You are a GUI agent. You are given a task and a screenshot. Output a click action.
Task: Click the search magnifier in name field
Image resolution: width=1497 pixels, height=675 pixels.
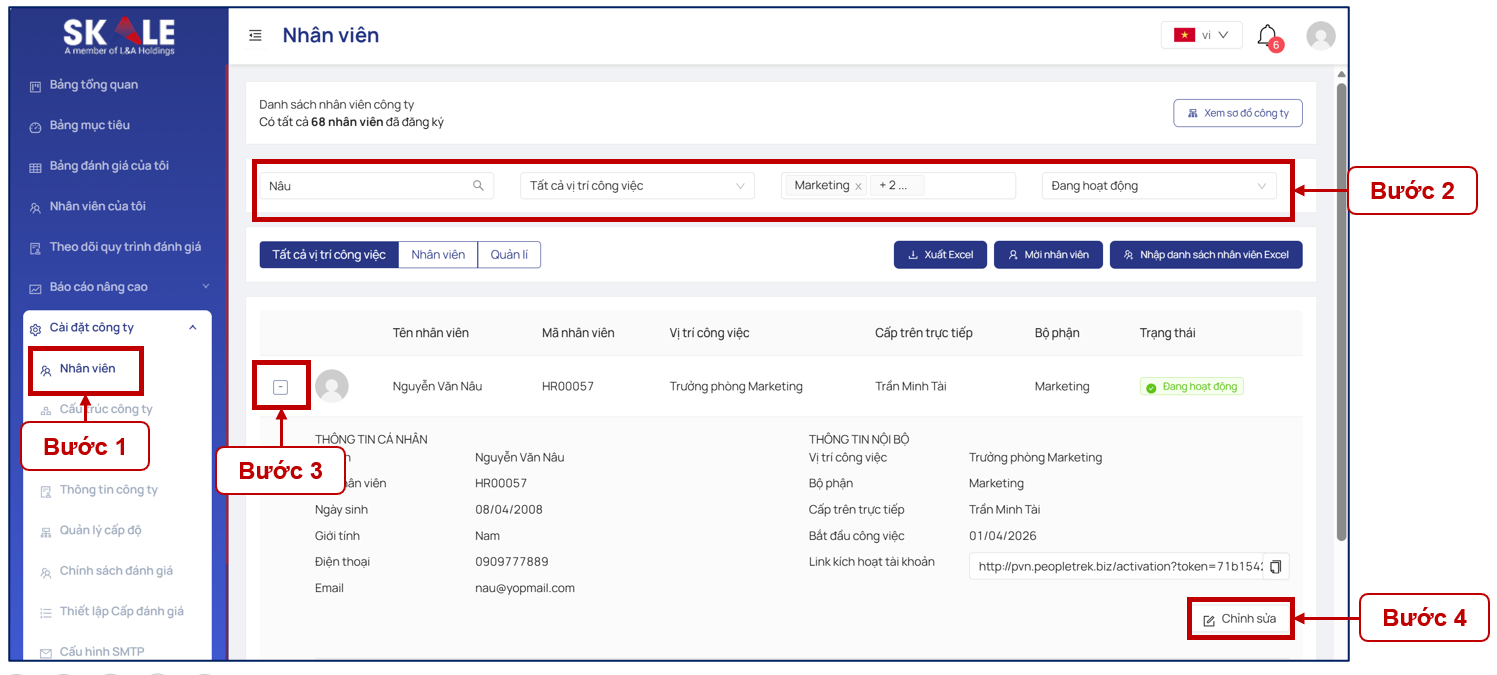[478, 185]
